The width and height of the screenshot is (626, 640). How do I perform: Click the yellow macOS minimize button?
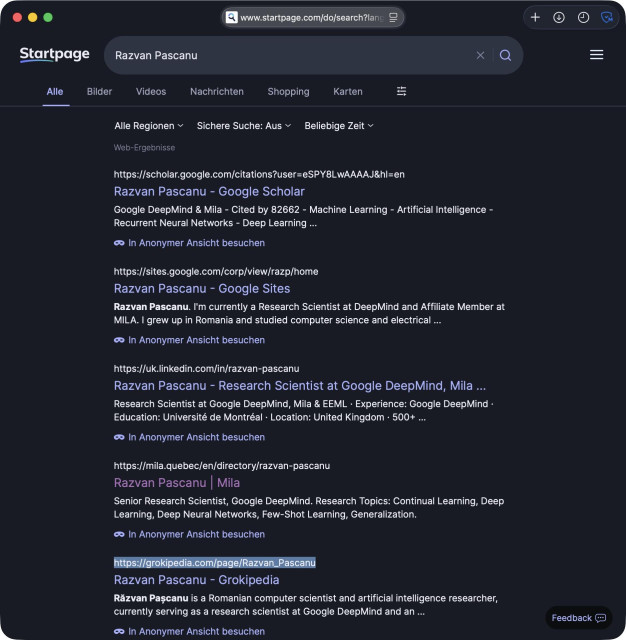[33, 17]
